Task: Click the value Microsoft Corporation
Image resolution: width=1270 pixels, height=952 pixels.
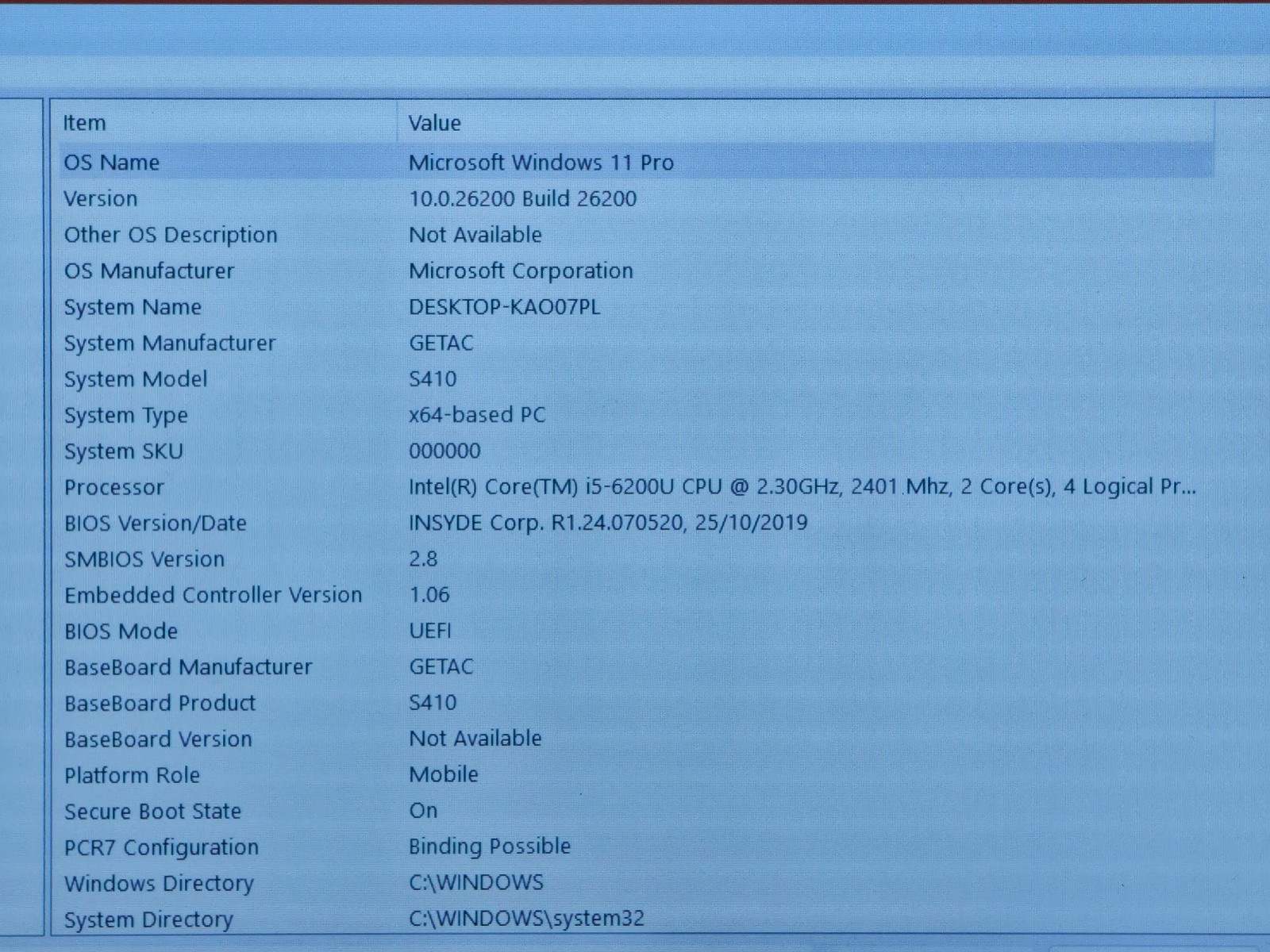Action: 521,271
